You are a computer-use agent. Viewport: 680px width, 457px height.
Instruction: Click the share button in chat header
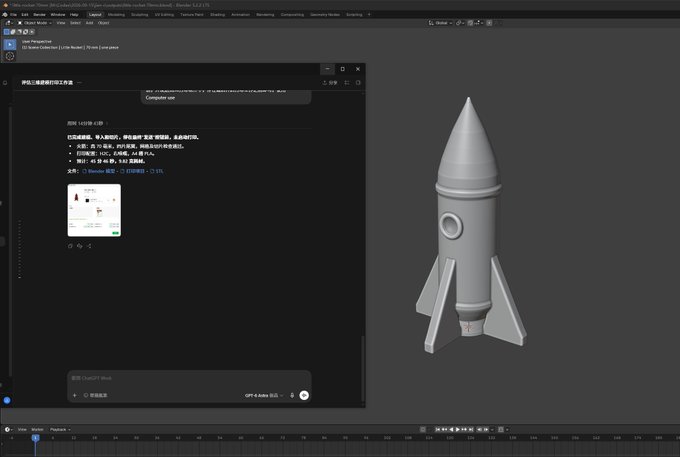[330, 82]
